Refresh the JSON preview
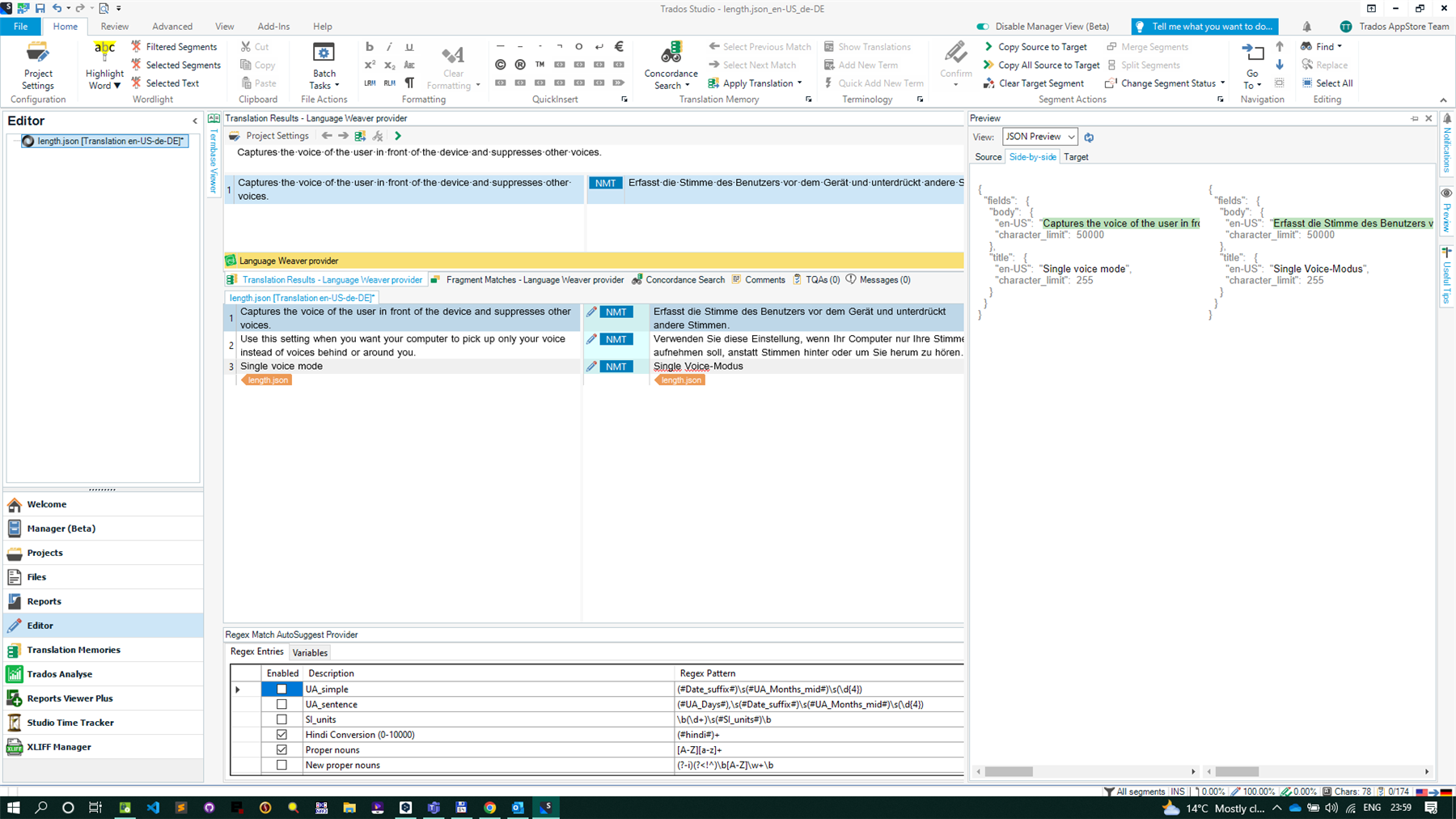The image size is (1456, 819). click(x=1089, y=138)
